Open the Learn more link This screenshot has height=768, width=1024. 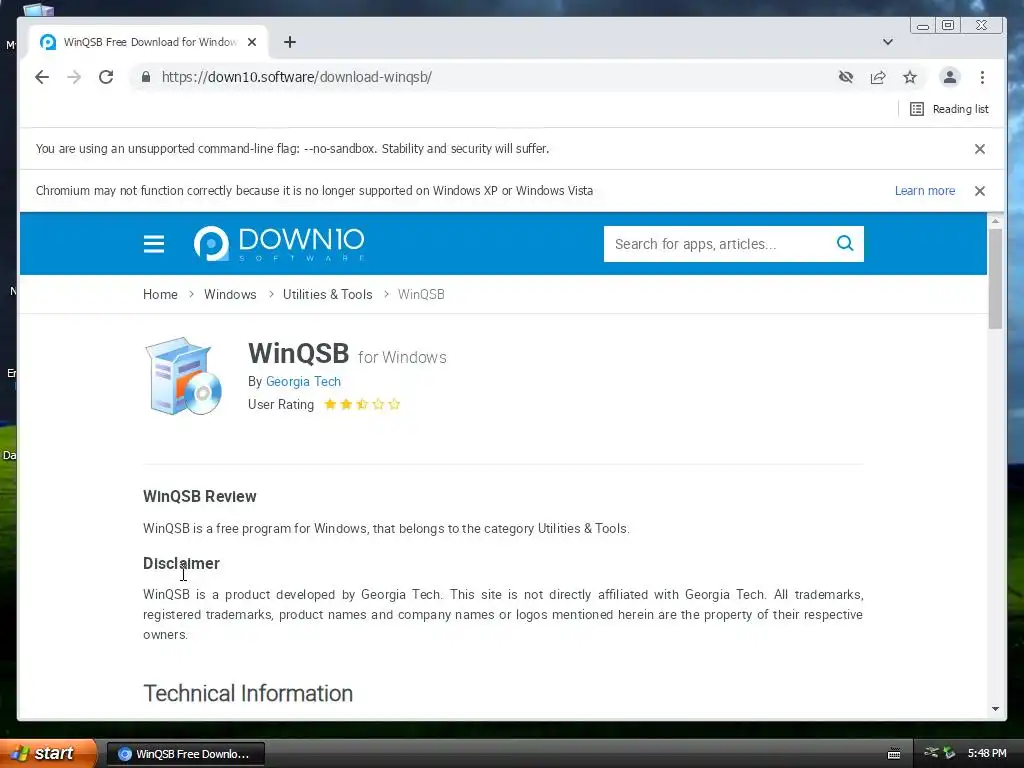point(925,191)
